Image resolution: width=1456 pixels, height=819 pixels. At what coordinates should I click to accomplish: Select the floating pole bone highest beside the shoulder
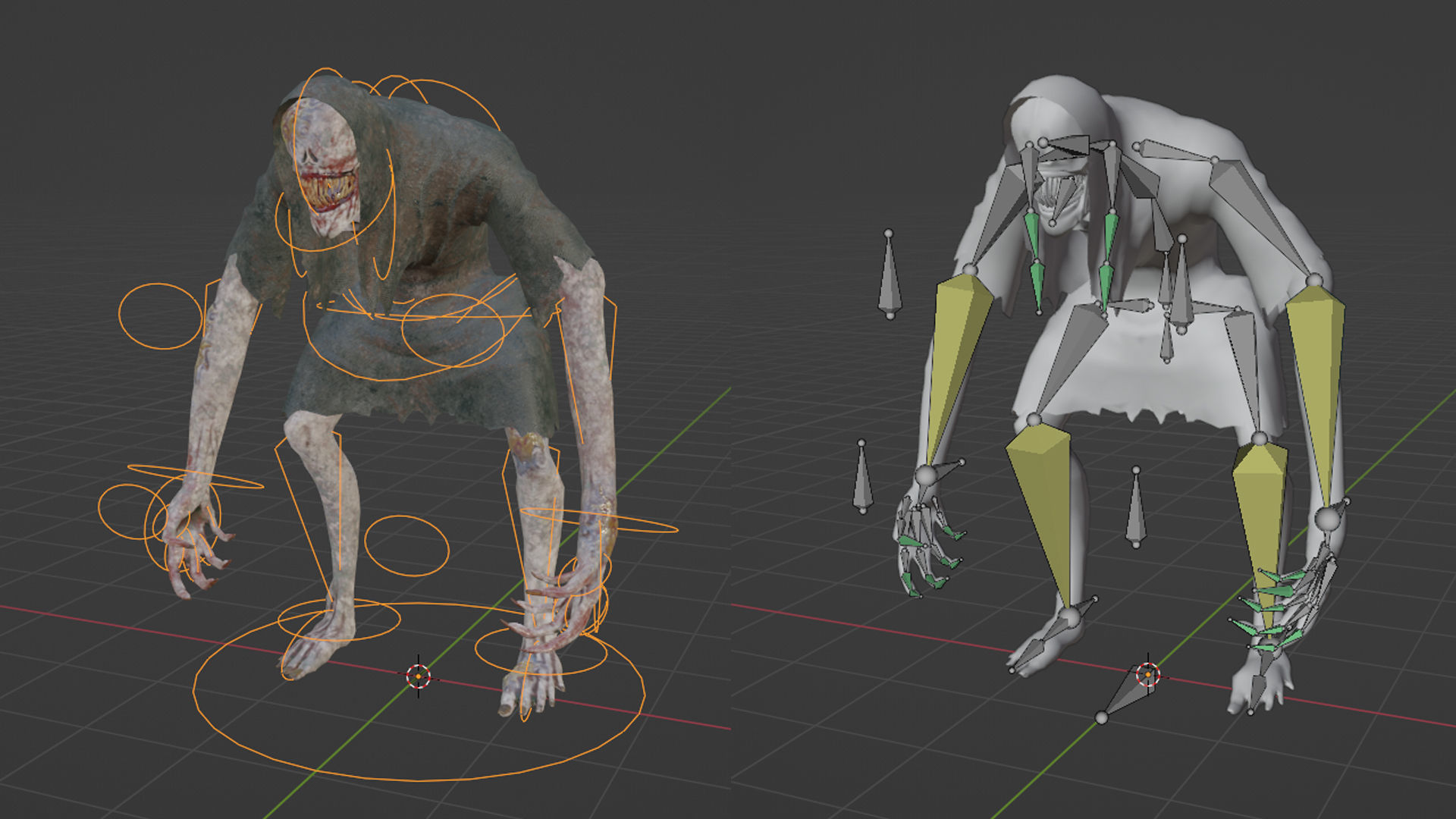pos(890,275)
